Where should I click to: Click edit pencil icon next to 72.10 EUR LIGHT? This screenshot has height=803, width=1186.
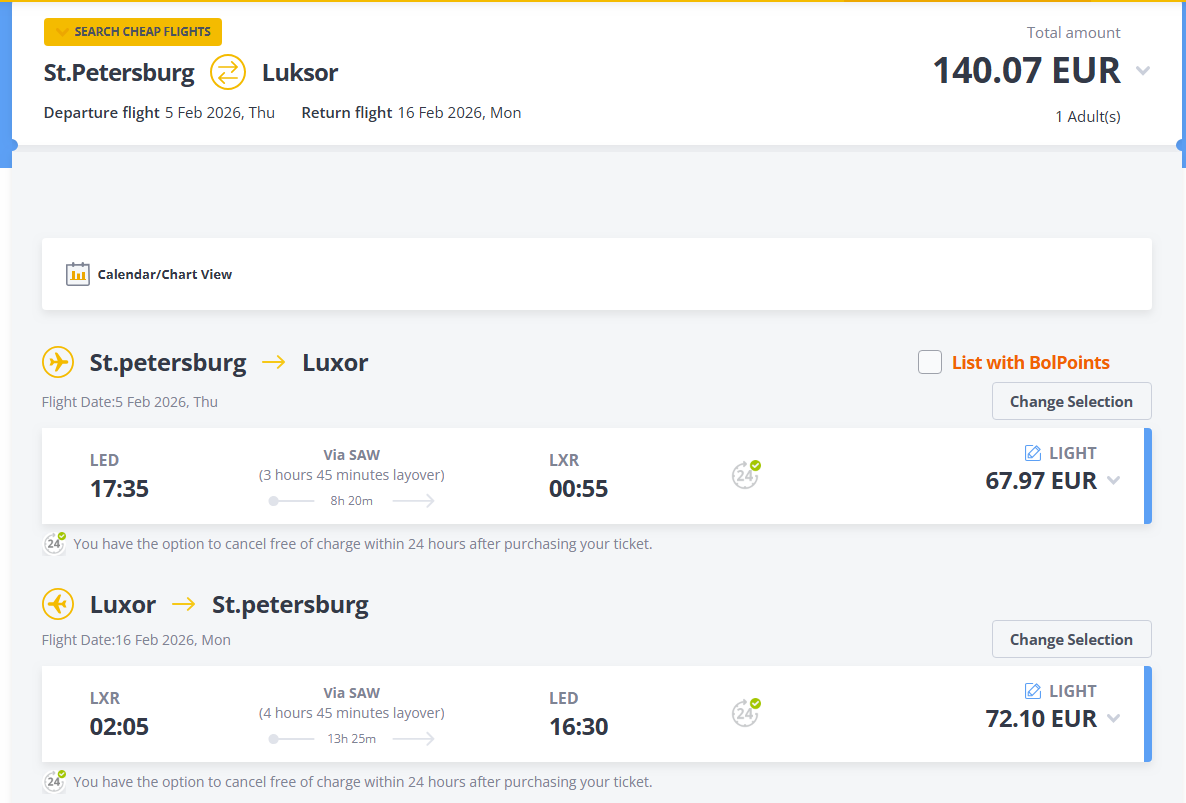click(x=1033, y=691)
